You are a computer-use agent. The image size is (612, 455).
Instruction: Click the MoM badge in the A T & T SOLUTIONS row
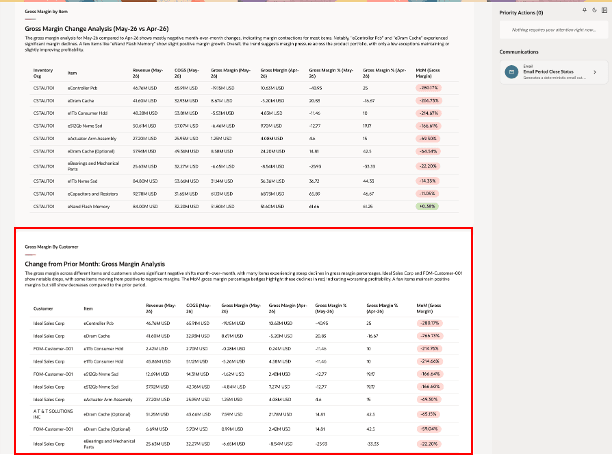coord(429,414)
